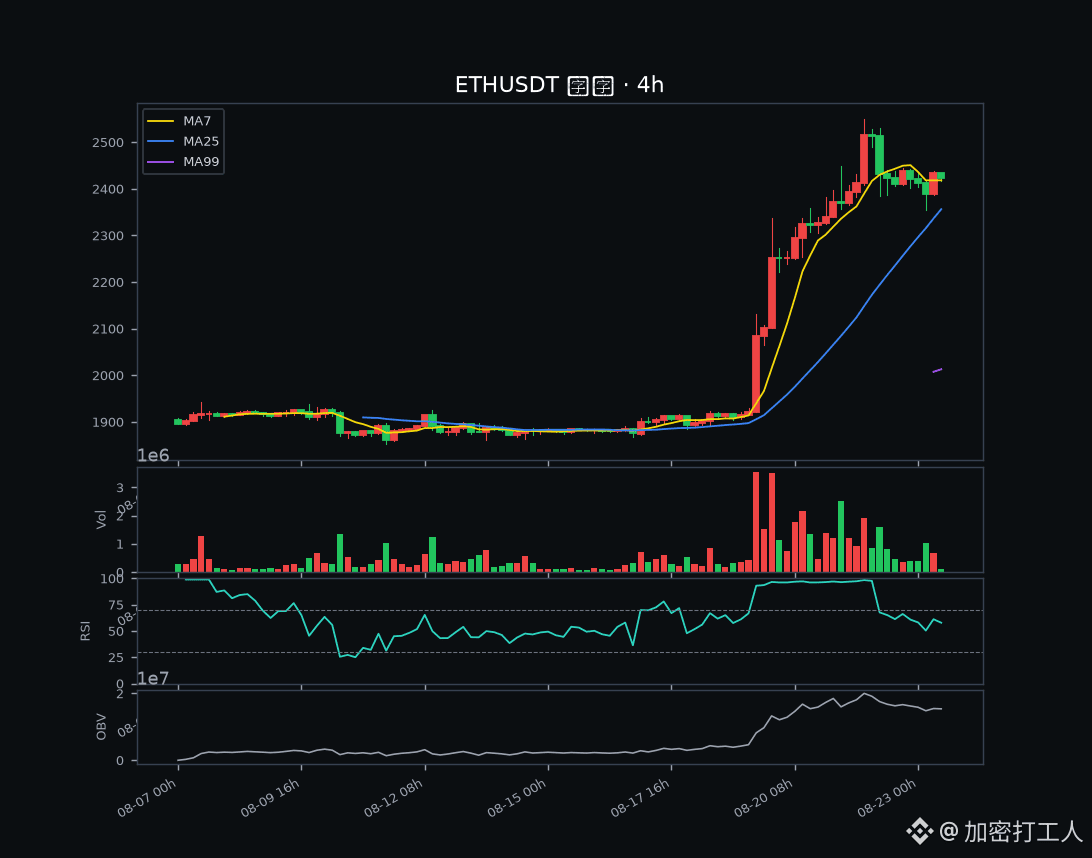Click the 08-12 08h date label
The image size is (1092, 858).
pos(393,798)
